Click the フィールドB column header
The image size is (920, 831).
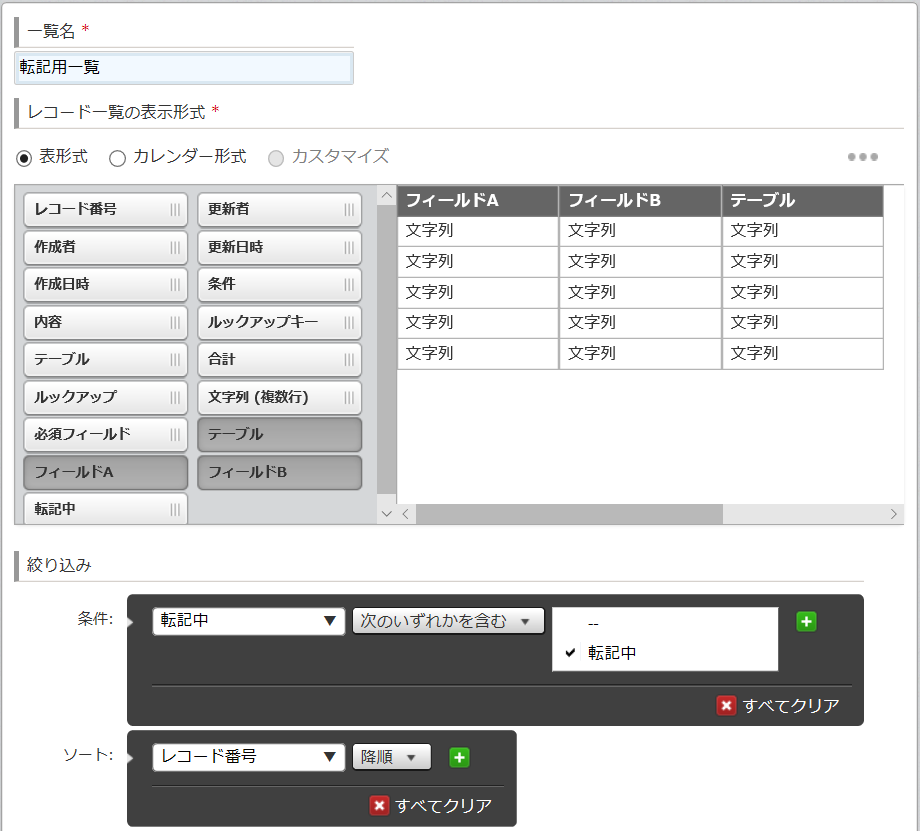point(640,201)
